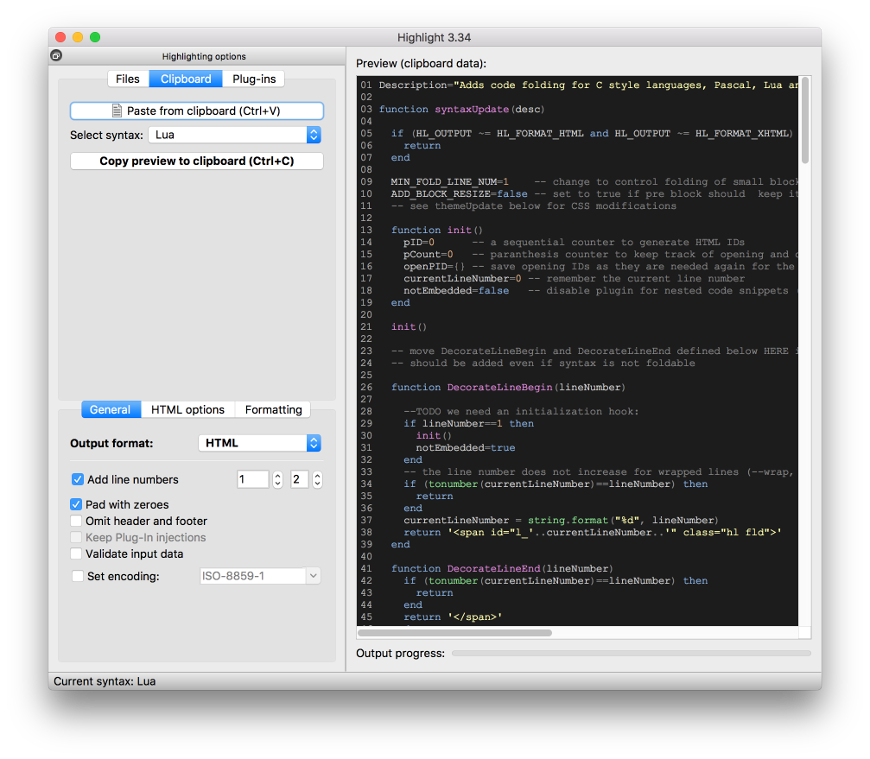The image size is (870, 759).
Task: Click 'Preview (clipboard data):' label
Action: [x=421, y=63]
